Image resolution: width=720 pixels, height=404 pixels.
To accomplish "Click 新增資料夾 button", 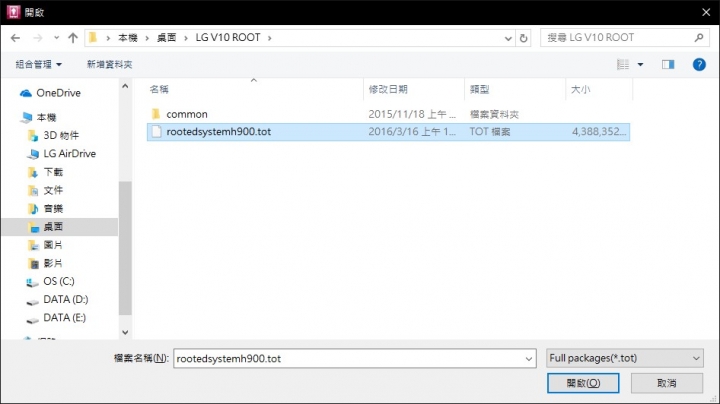I will 109,64.
